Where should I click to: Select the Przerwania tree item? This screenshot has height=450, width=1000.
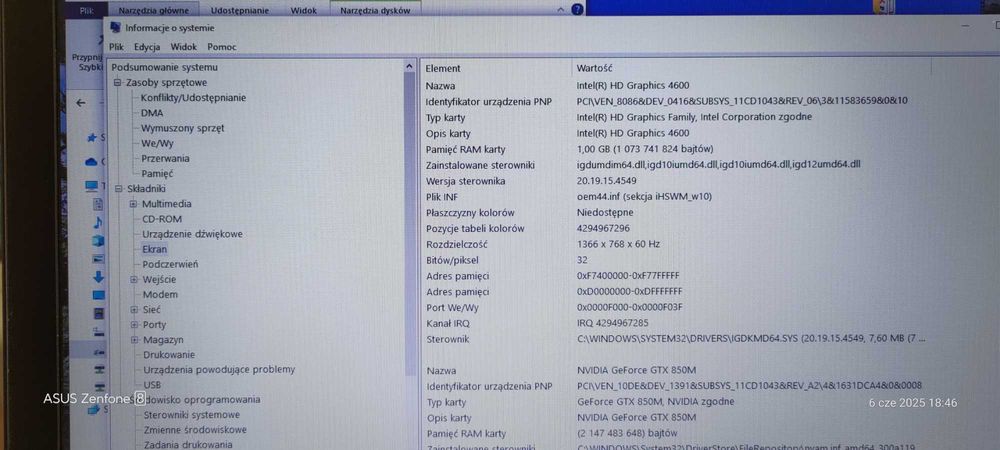(165, 159)
